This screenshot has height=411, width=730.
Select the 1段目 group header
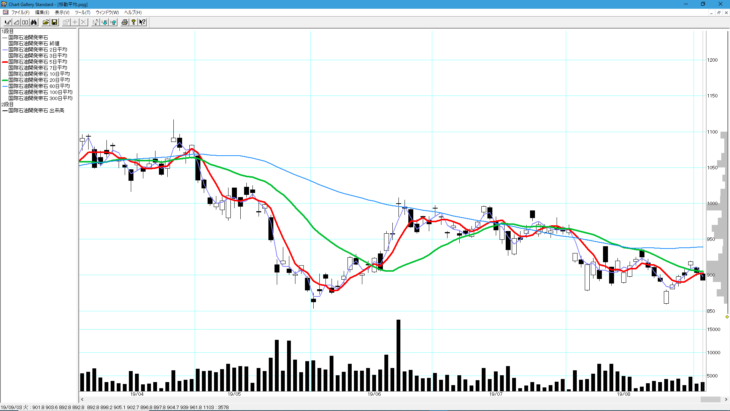click(8, 32)
